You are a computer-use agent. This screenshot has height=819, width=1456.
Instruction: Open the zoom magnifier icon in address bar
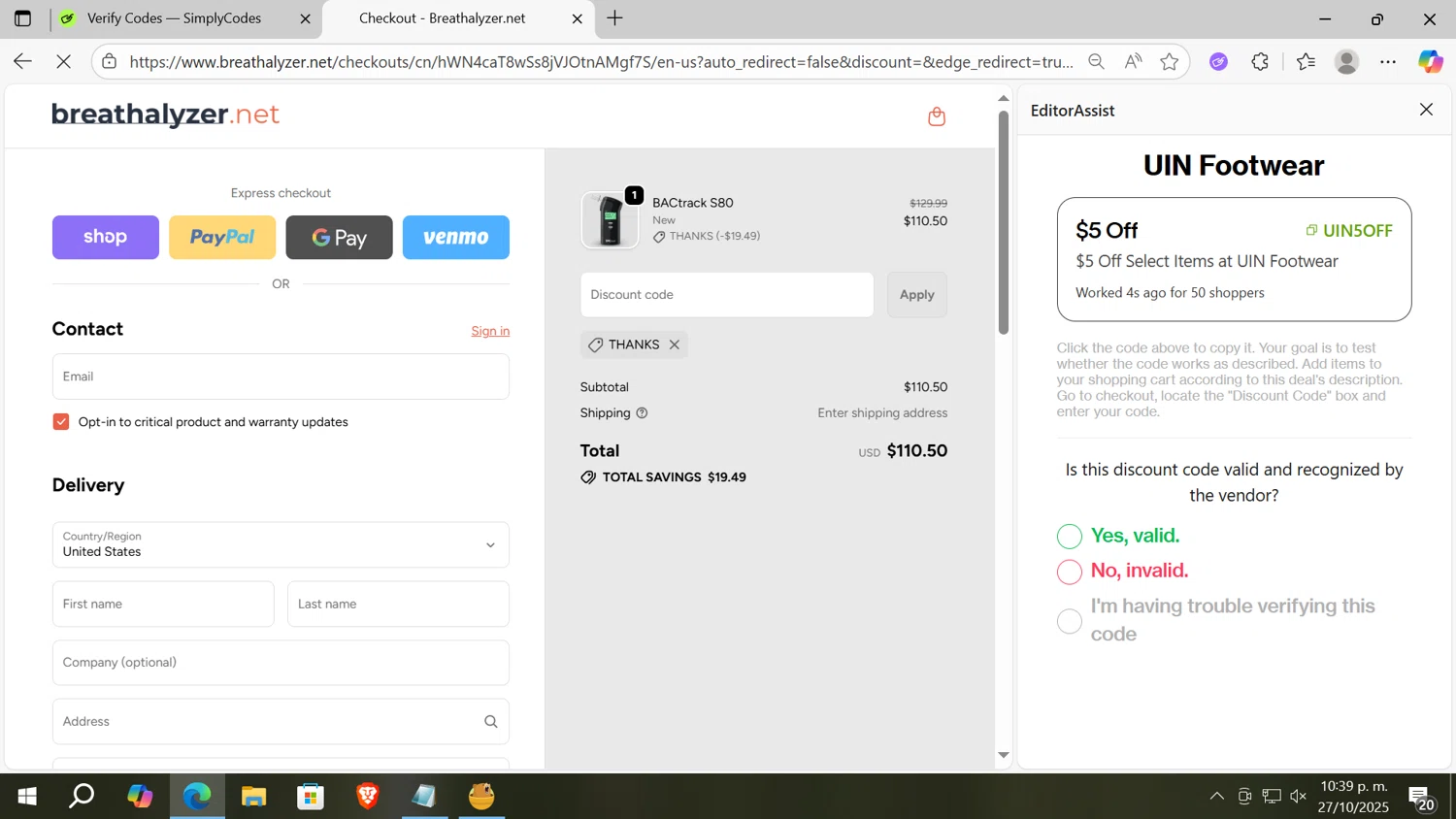pyautogui.click(x=1096, y=61)
